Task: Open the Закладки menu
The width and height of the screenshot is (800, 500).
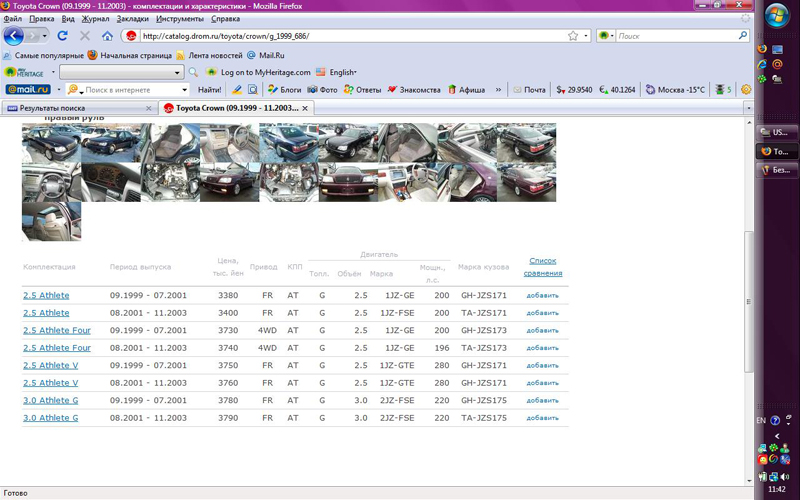Action: click(132, 19)
